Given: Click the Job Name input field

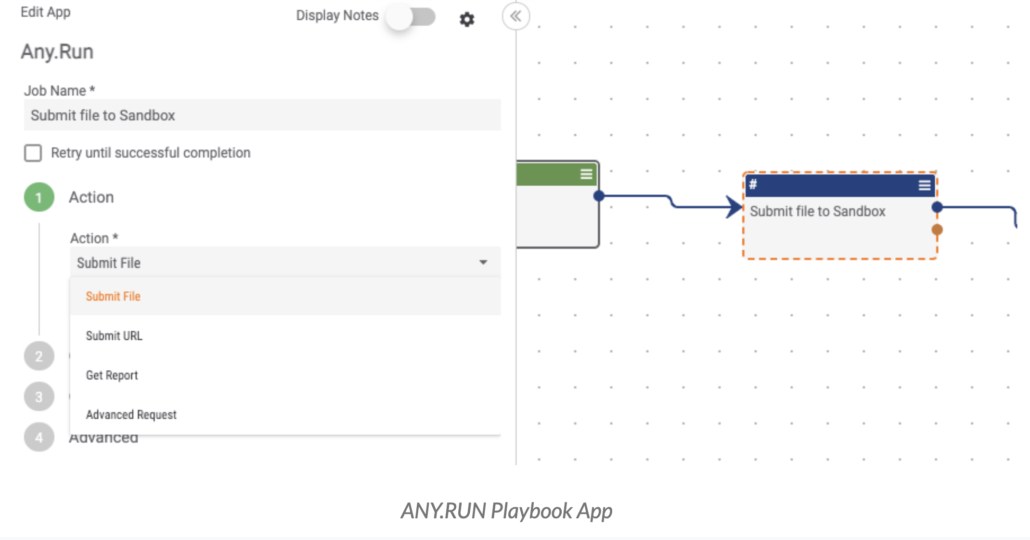Looking at the screenshot, I should [262, 116].
